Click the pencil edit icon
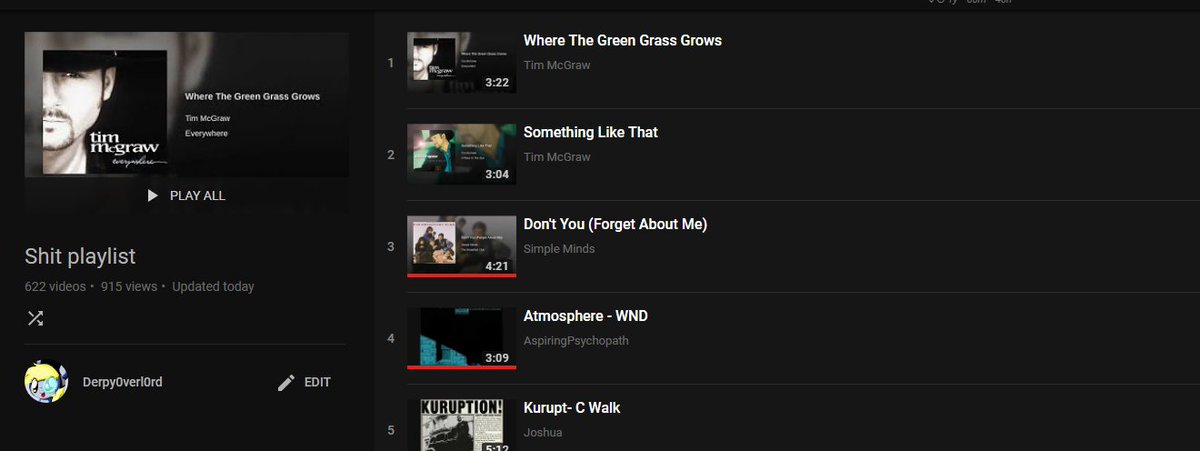This screenshot has width=1200, height=451. (286, 382)
